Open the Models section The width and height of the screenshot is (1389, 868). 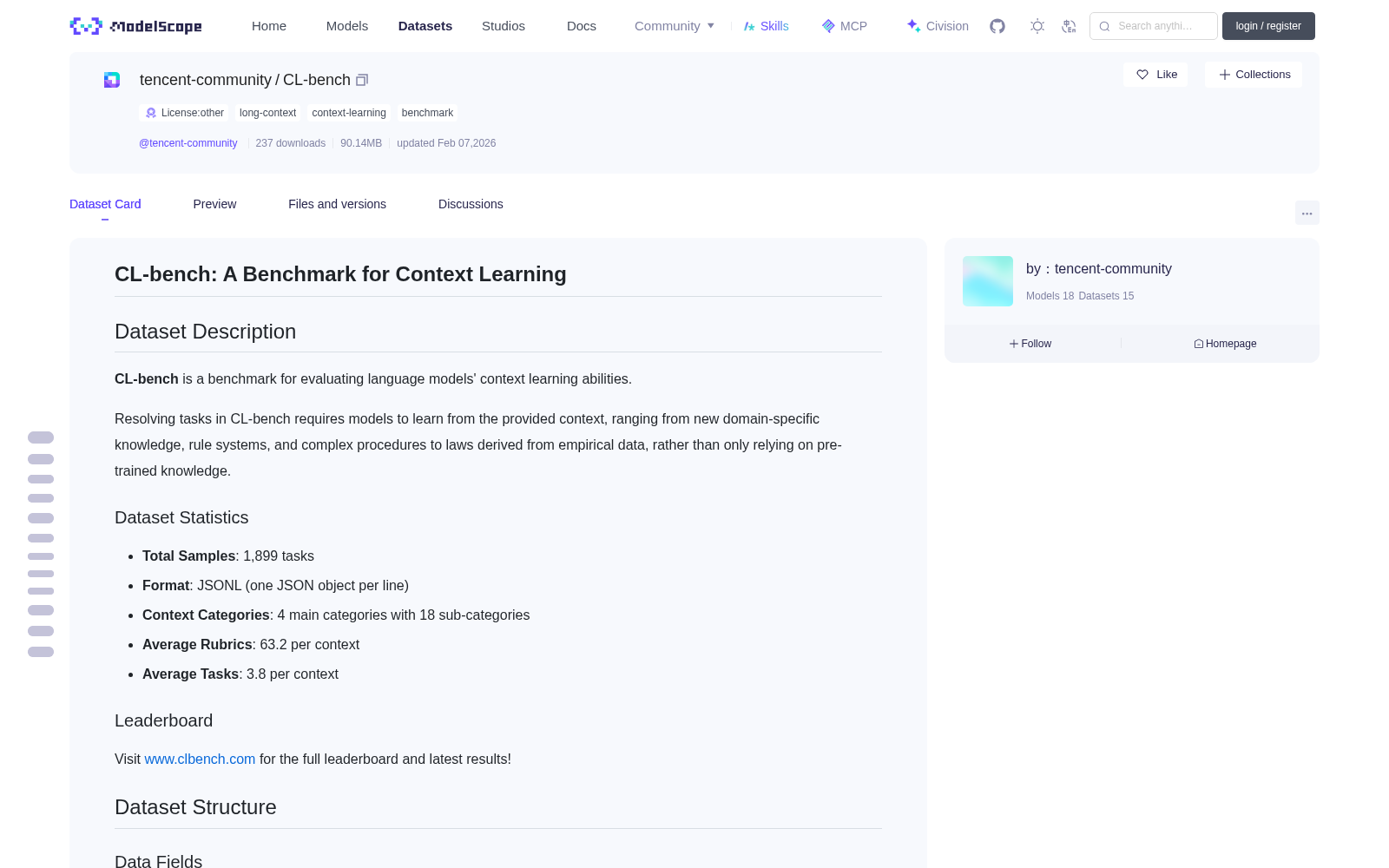tap(347, 26)
